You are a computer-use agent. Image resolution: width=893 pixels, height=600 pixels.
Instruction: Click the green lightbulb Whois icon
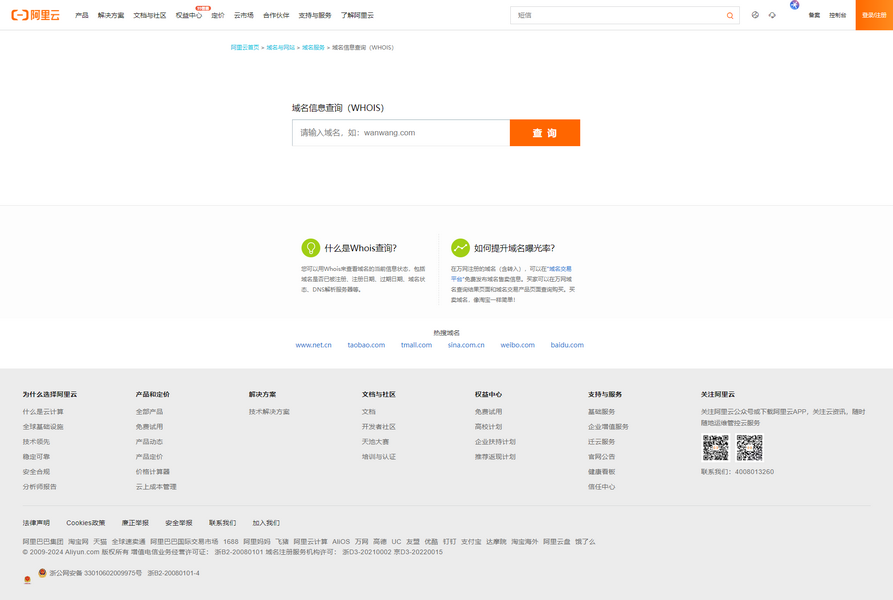[x=311, y=248]
